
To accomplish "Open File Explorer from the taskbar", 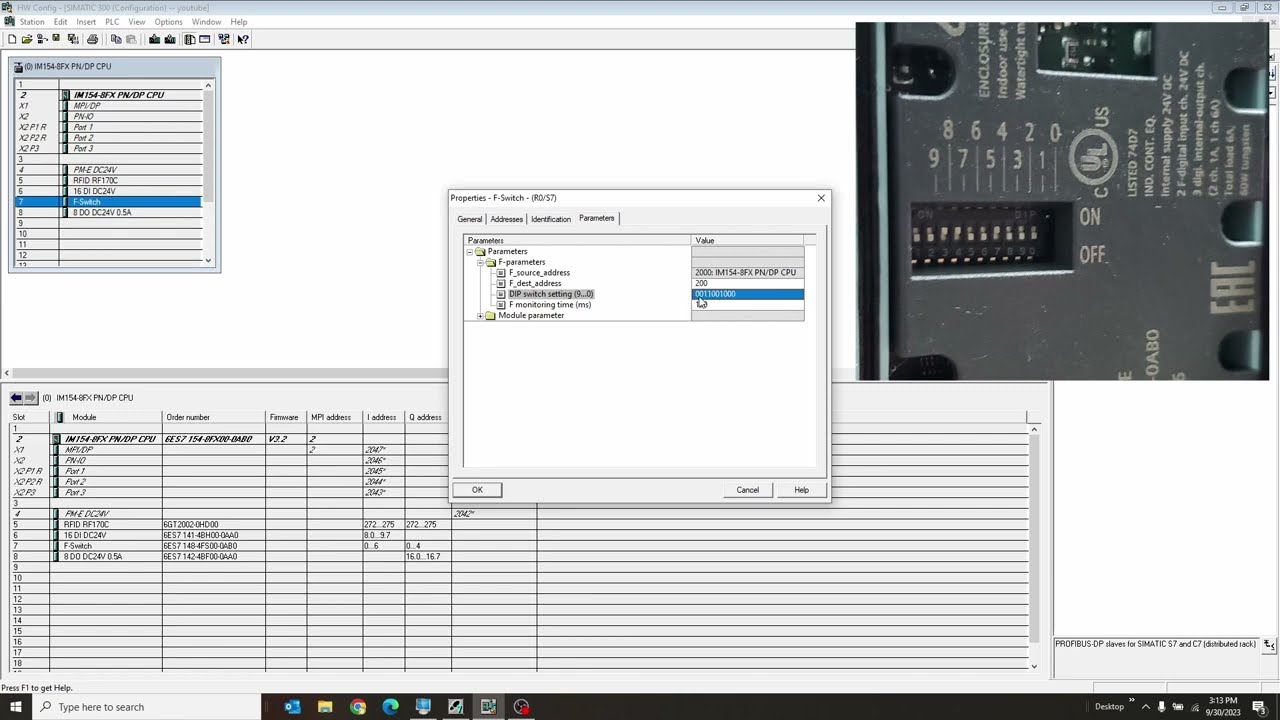I will (x=325, y=707).
